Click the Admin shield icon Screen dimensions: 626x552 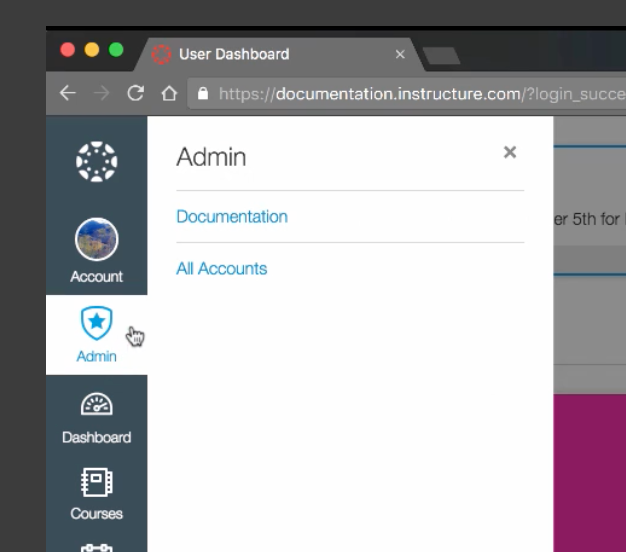[97, 323]
